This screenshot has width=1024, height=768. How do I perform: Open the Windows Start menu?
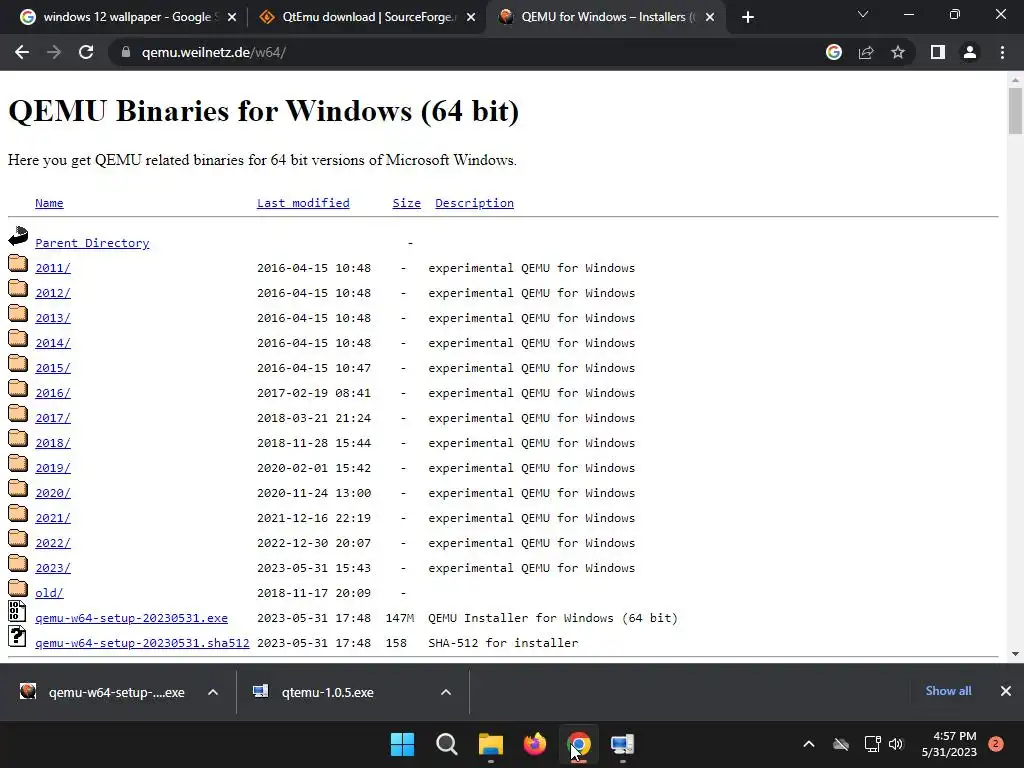click(x=402, y=744)
